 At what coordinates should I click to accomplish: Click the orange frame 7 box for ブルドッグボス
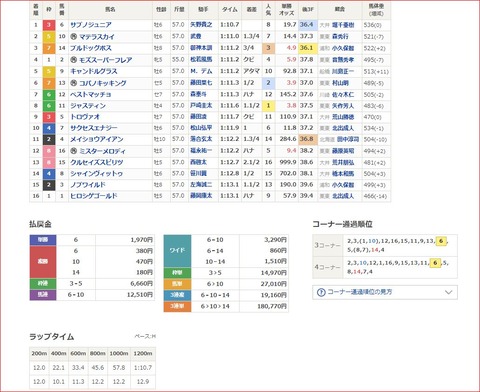(49, 48)
